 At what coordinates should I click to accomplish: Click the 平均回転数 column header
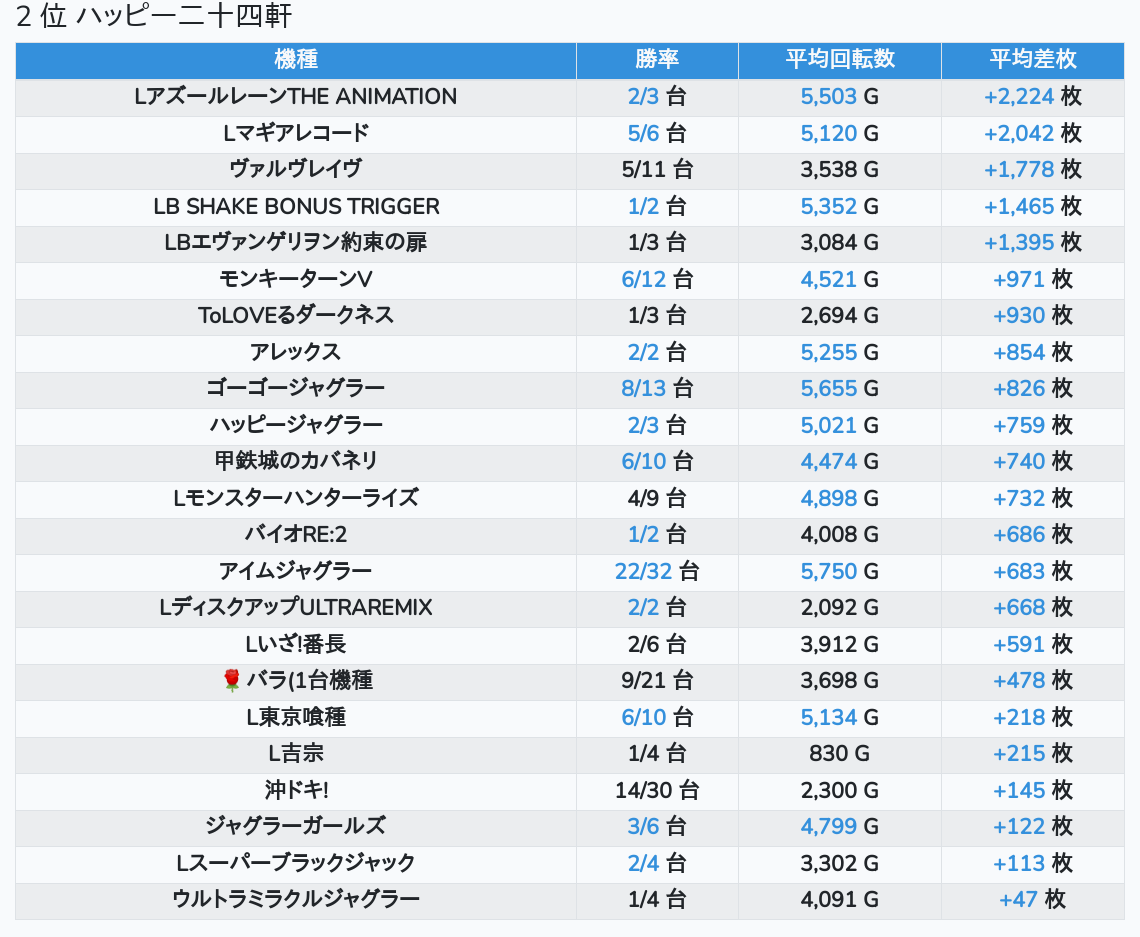tap(839, 59)
